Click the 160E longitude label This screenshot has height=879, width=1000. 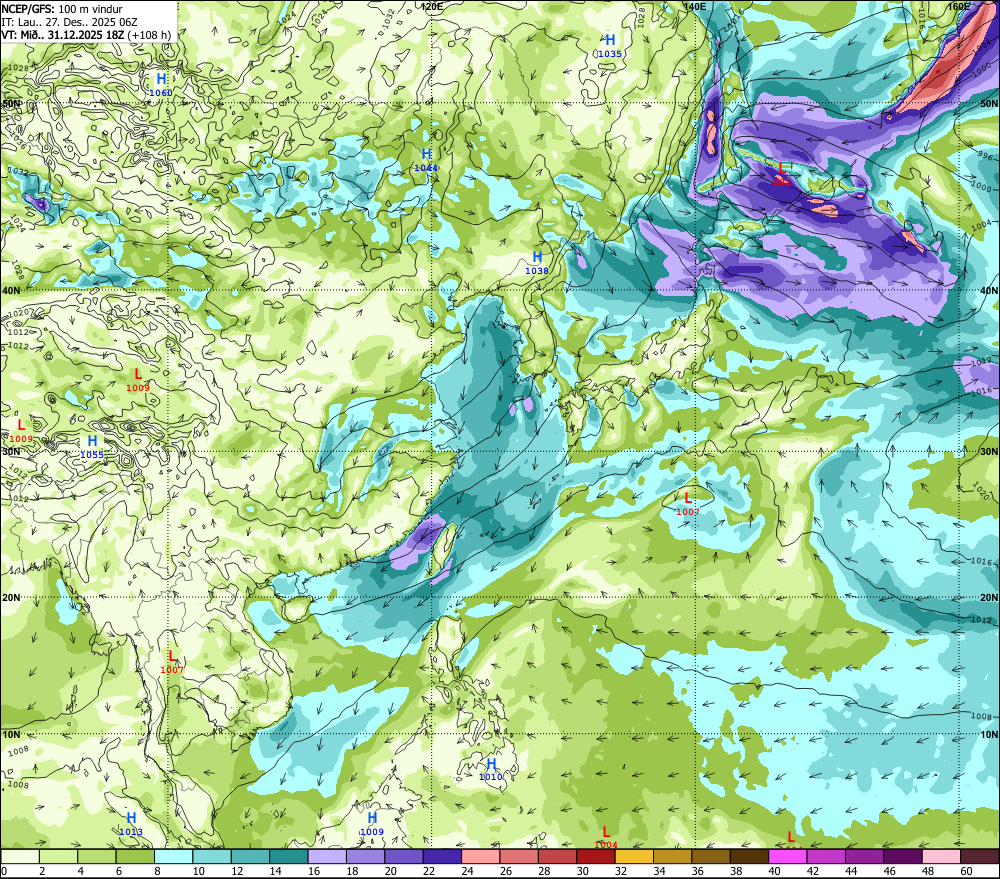pyautogui.click(x=959, y=6)
